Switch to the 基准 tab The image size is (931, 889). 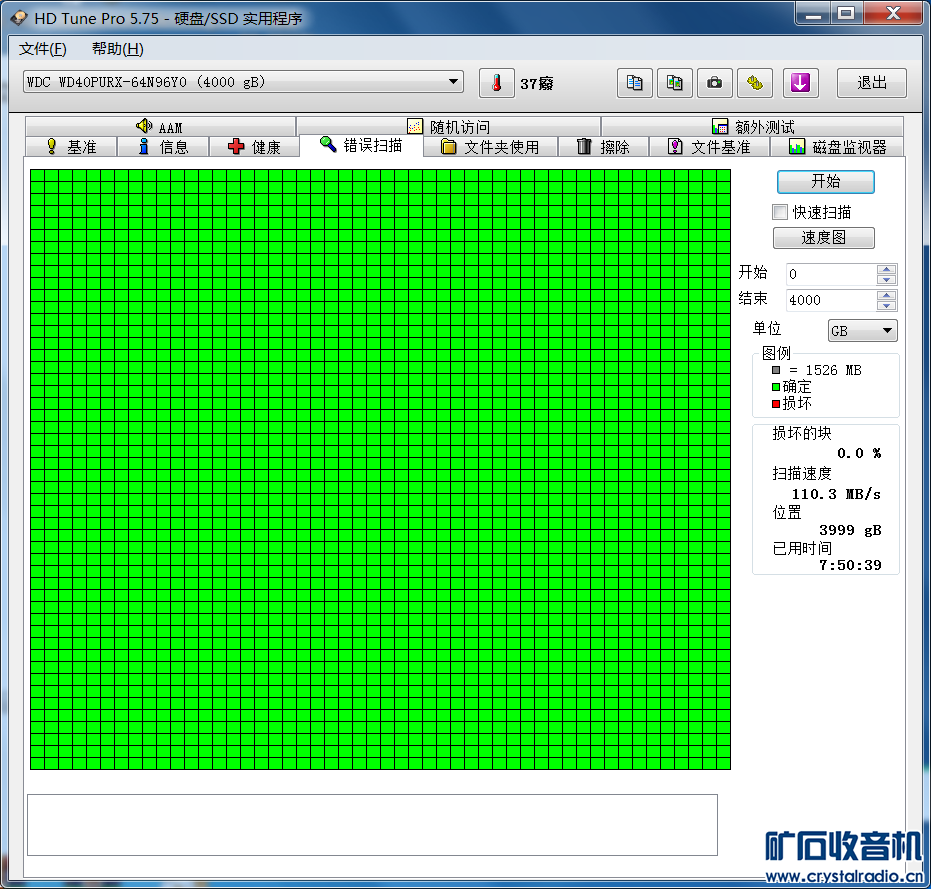pos(71,147)
